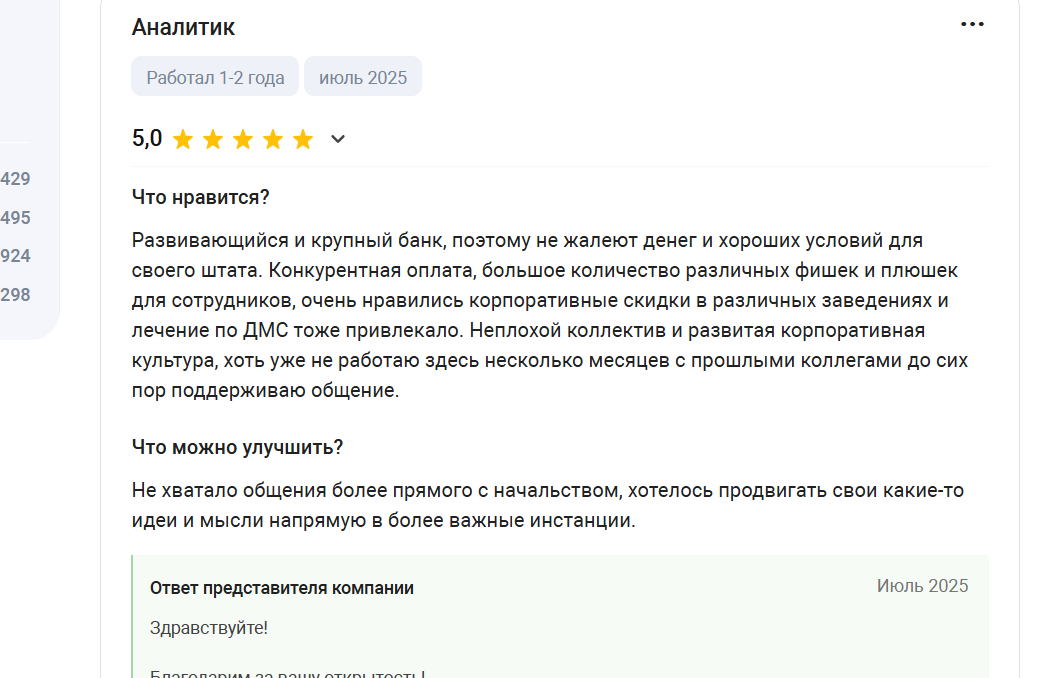1057x678 pixels.
Task: Select the 'Работал 1-2 года' tag
Action: tap(215, 77)
